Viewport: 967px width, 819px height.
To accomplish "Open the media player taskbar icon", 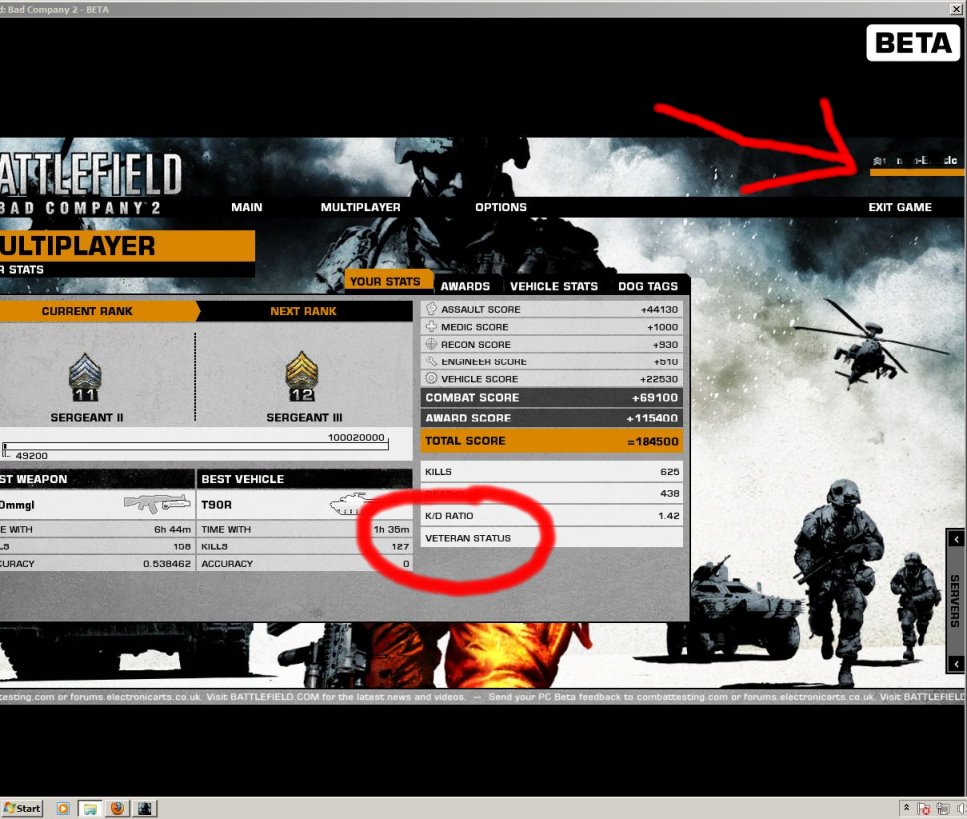I will coord(63,808).
